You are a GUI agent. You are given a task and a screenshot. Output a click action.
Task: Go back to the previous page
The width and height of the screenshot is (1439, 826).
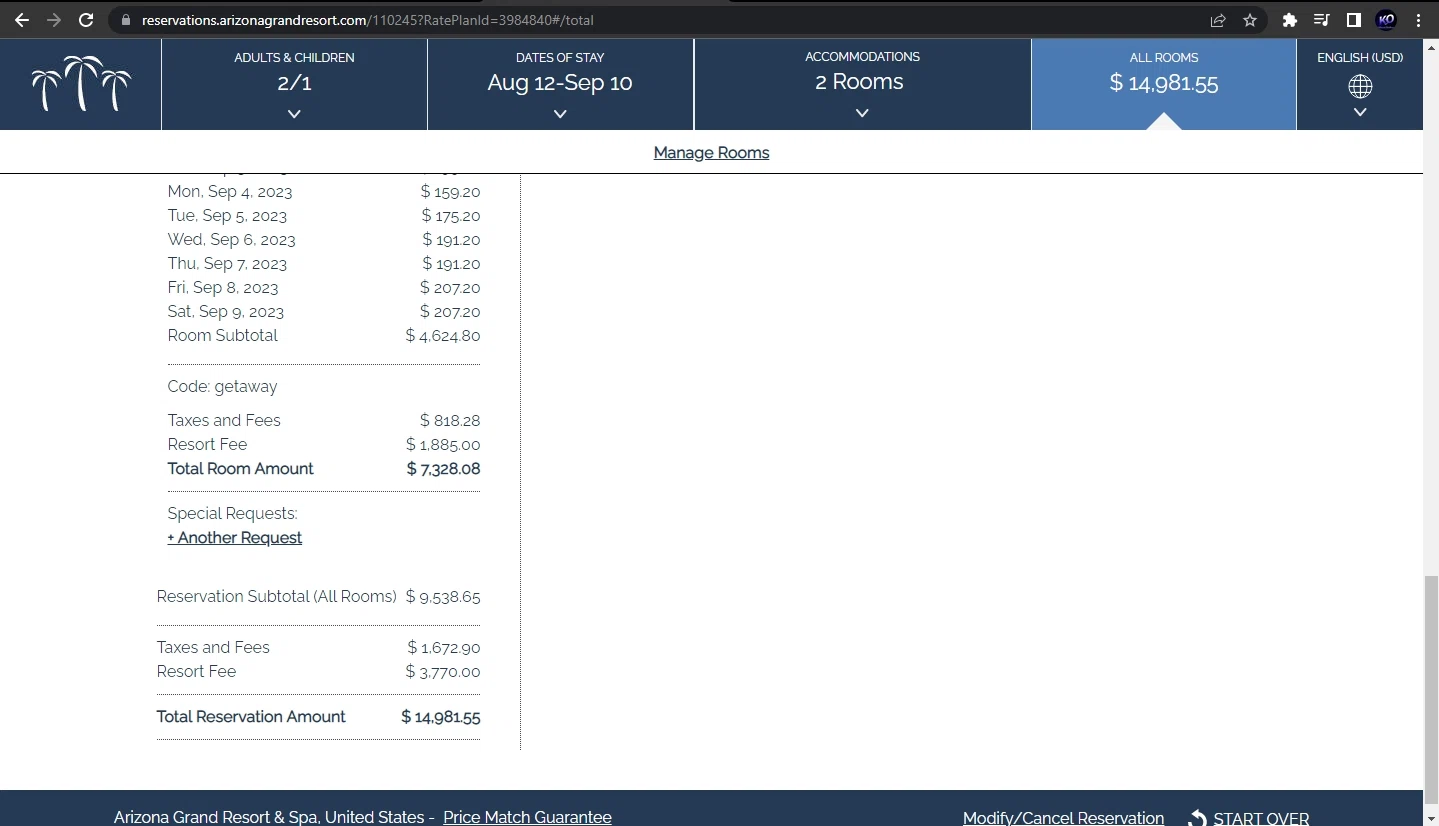click(x=22, y=20)
